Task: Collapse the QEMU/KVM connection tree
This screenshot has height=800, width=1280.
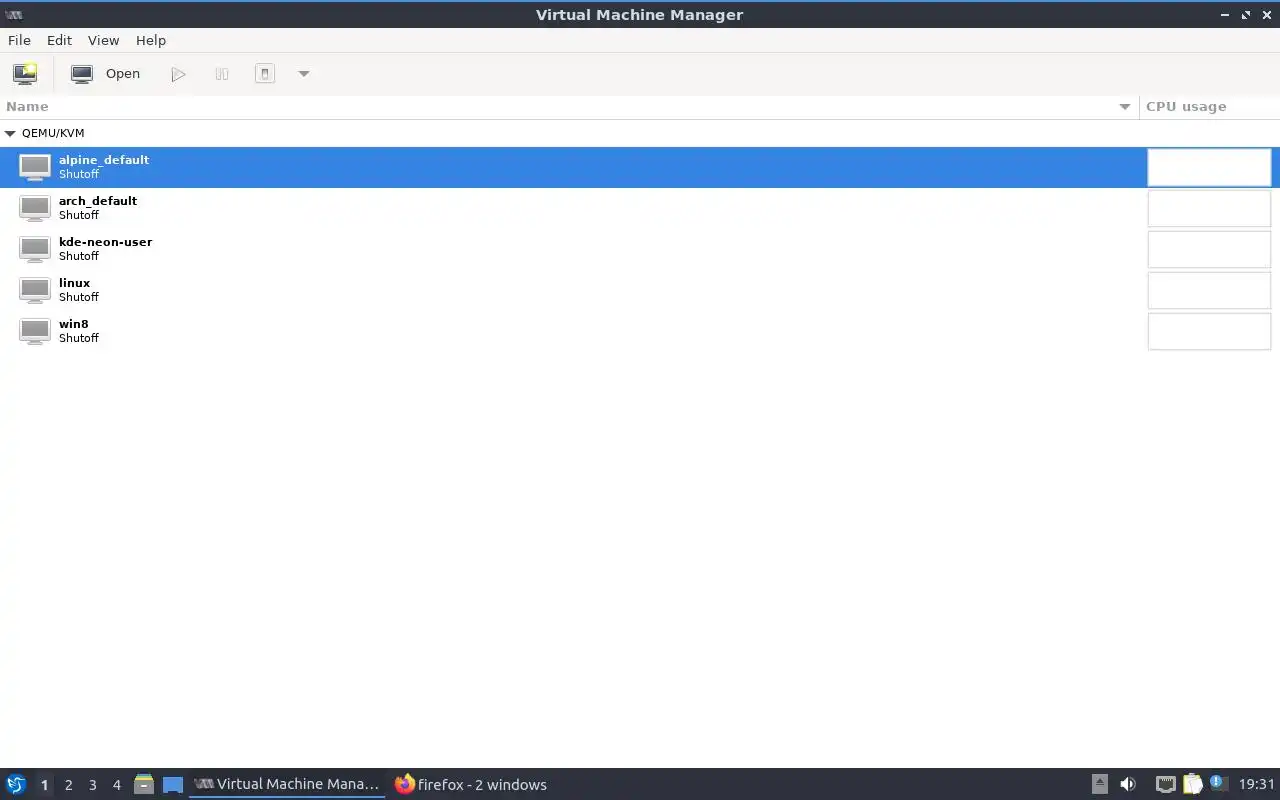Action: point(10,133)
